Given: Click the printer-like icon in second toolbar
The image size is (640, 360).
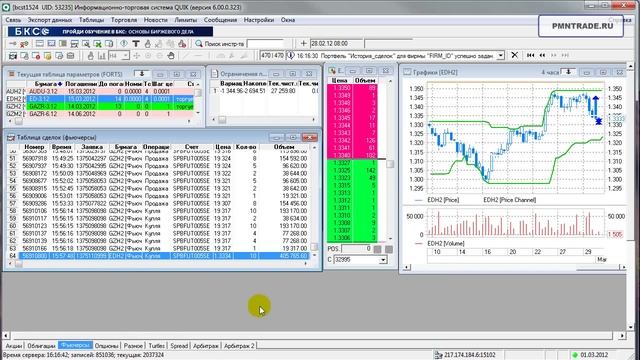Looking at the screenshot, I should pyautogui.click(x=71, y=56).
